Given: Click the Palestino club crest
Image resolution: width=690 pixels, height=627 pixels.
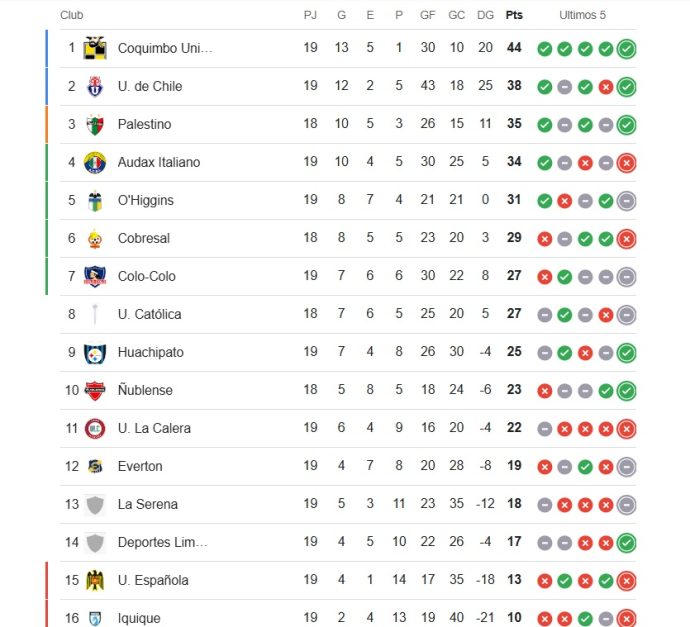Looking at the screenshot, I should [95, 125].
